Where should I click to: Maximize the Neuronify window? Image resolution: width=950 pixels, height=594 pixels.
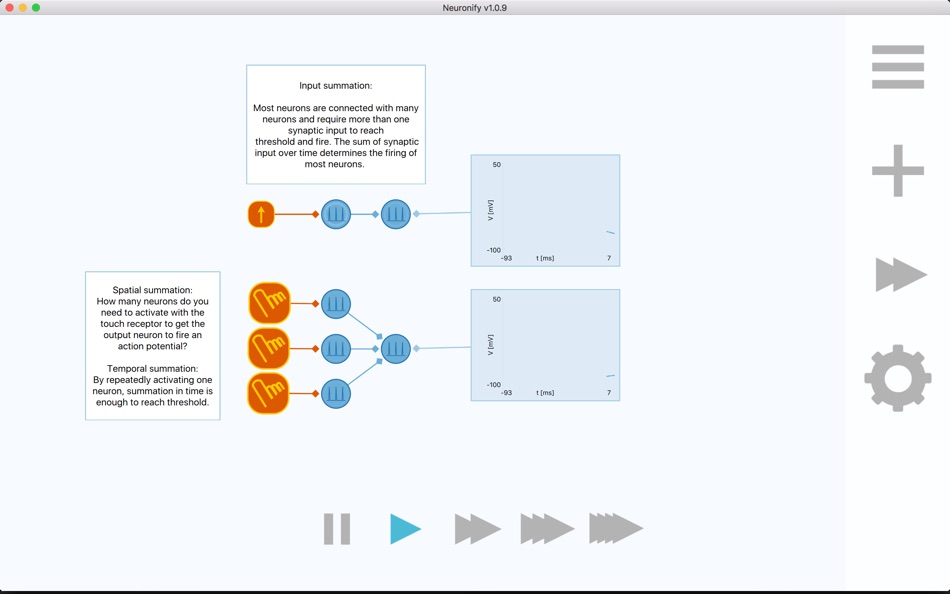click(x=36, y=7)
